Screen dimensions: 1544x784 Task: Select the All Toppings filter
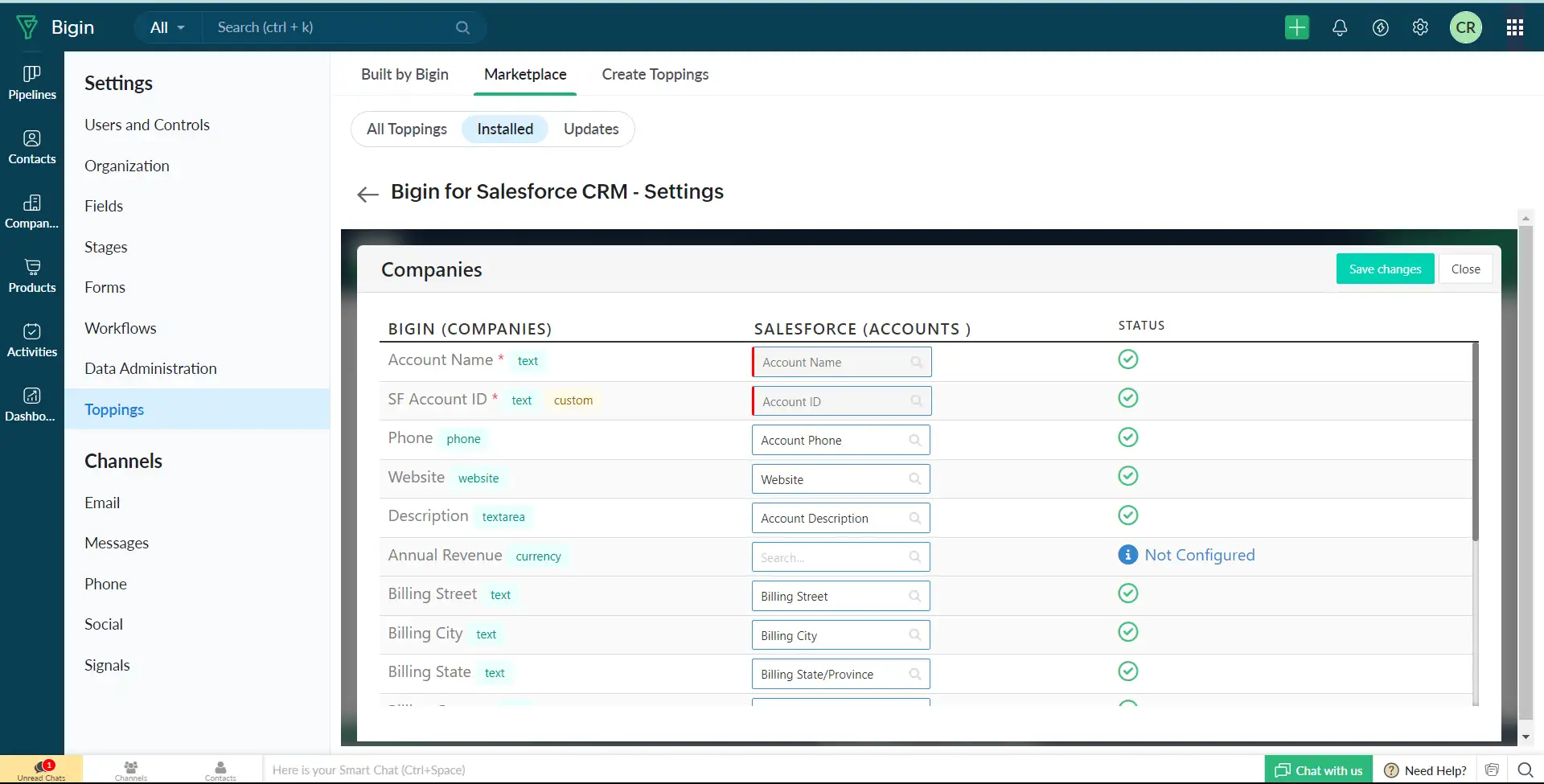(407, 129)
